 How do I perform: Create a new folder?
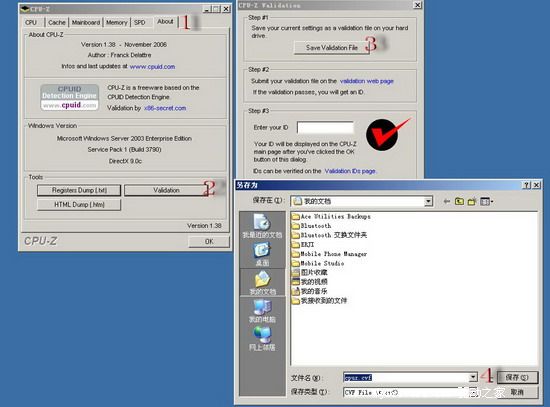(472, 201)
